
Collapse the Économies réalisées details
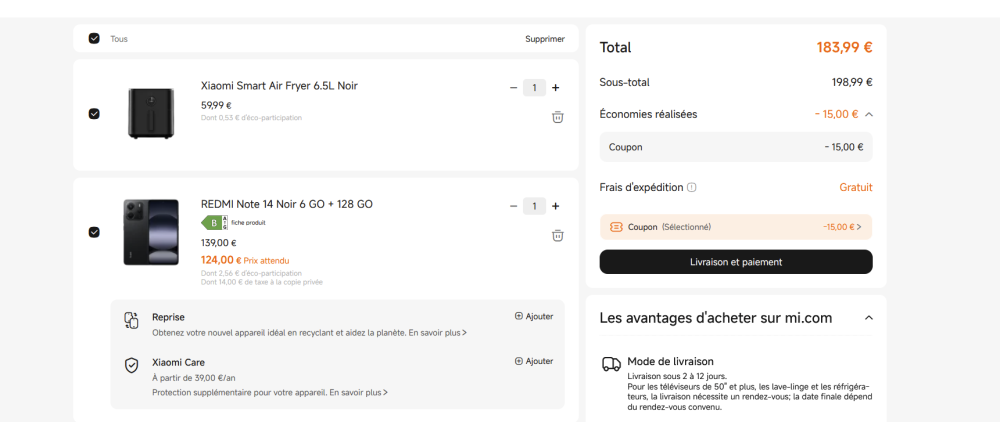[x=868, y=114]
